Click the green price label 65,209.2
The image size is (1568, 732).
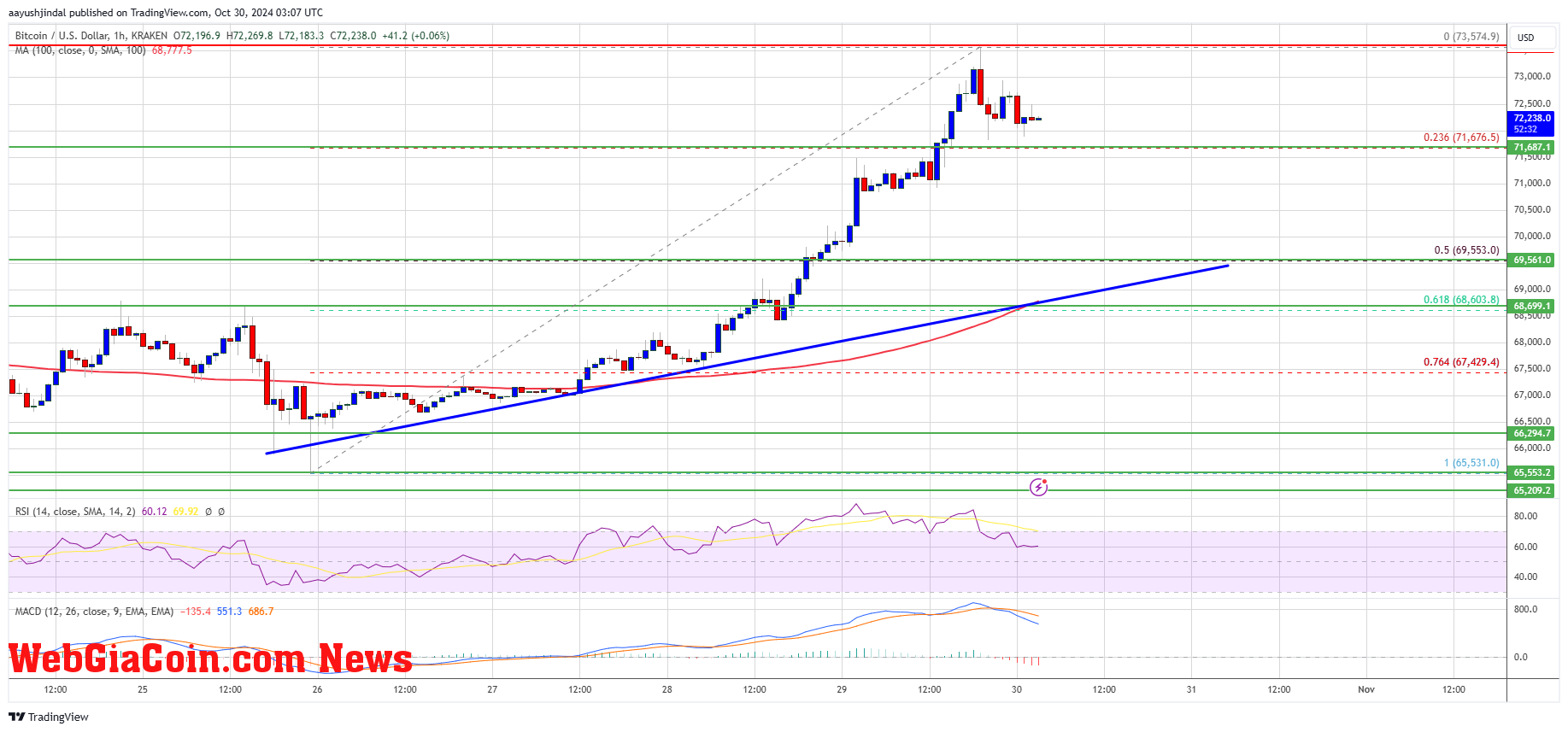point(1531,490)
